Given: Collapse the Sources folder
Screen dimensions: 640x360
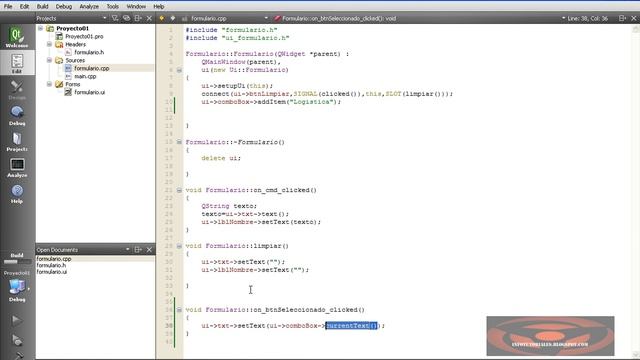Looking at the screenshot, I should pyautogui.click(x=49, y=60).
